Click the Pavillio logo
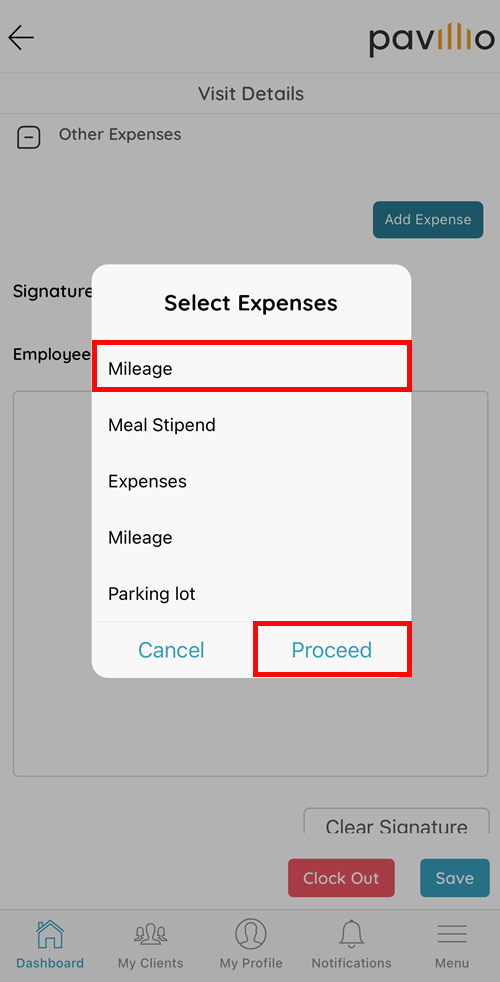Screen dimensions: 500x982 [x=432, y=39]
